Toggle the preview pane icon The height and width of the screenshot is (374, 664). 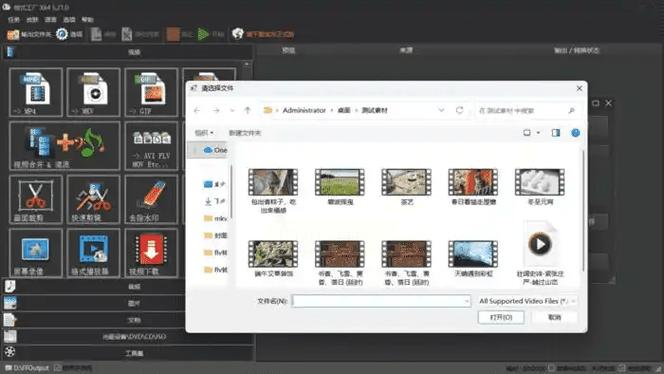point(556,133)
